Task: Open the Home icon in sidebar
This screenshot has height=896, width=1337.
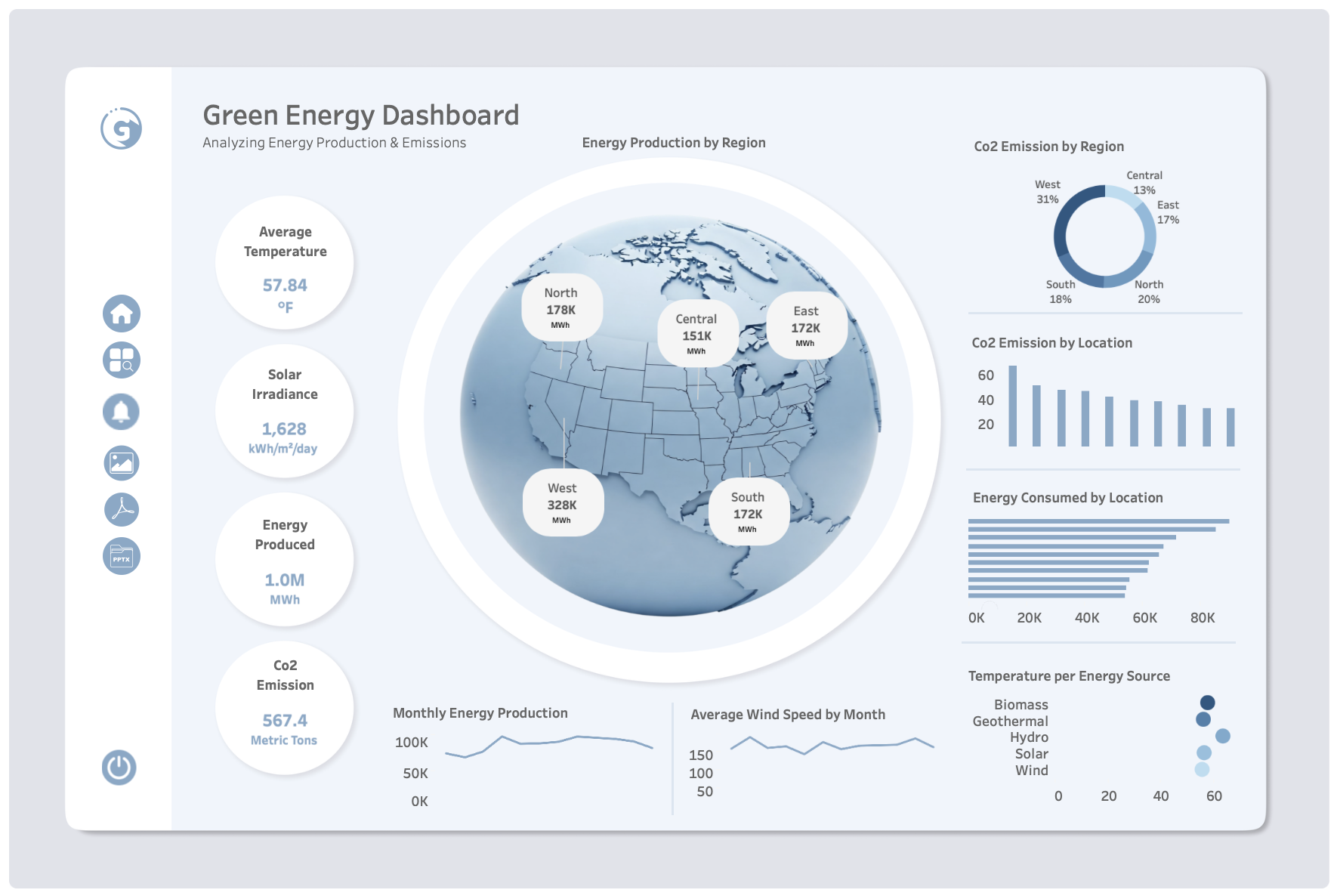Action: [x=120, y=313]
